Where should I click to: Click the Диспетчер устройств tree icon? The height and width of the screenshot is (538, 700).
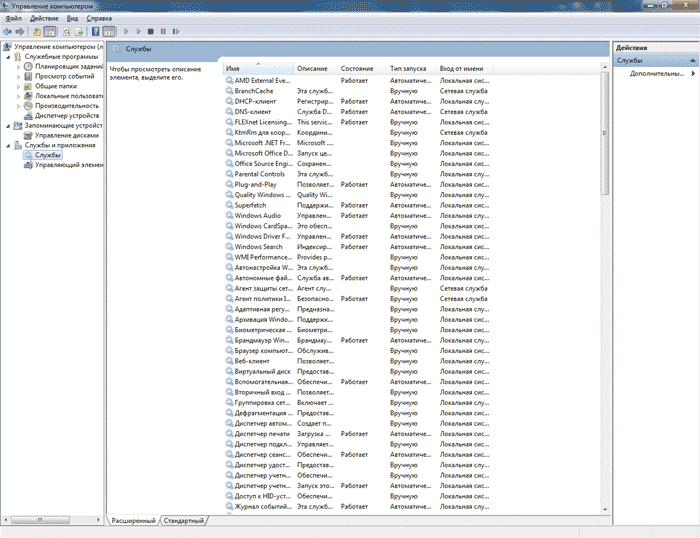point(28,116)
